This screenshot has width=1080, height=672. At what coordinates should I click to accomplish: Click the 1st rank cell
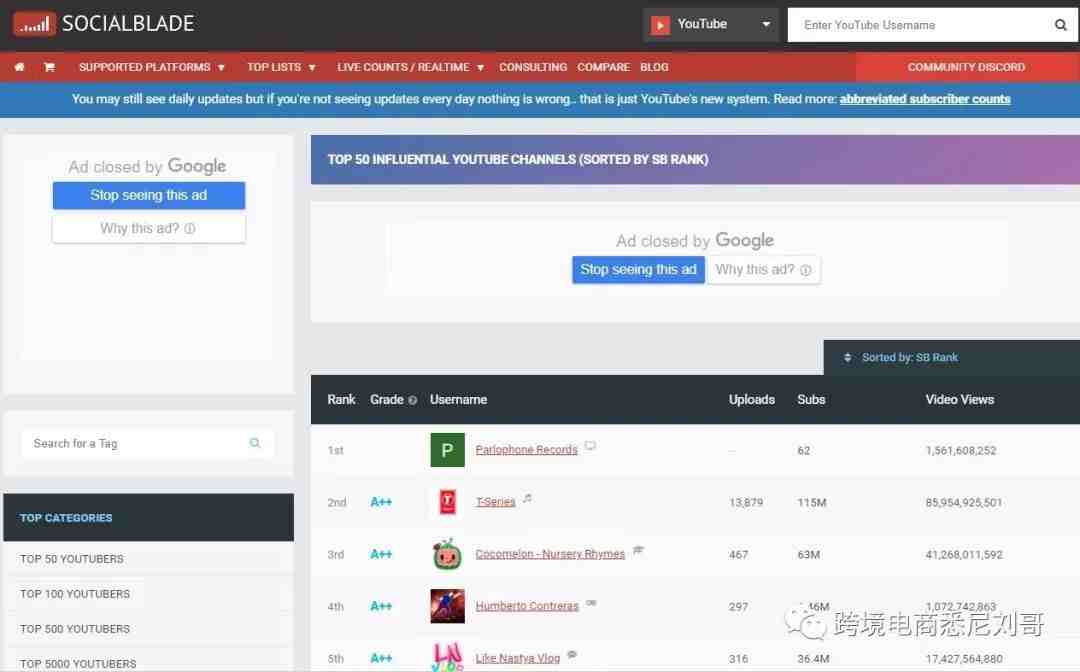[335, 450]
